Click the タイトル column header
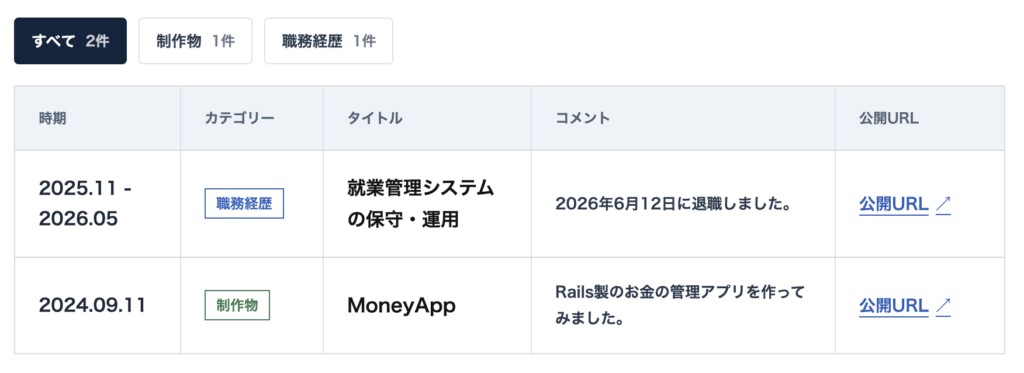 point(375,119)
